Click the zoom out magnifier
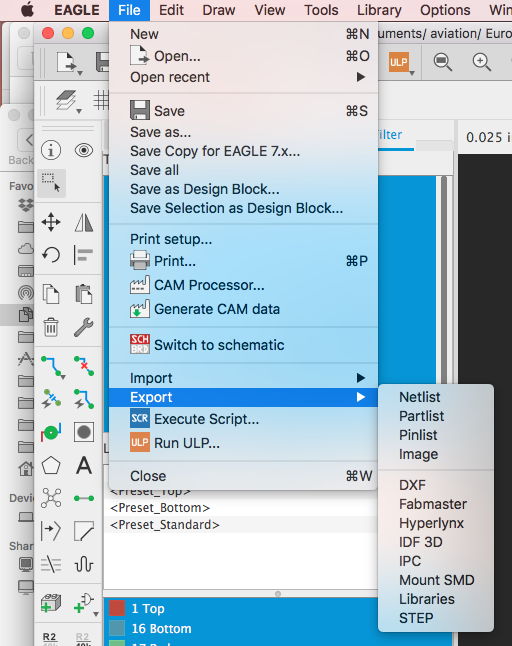 tap(443, 62)
